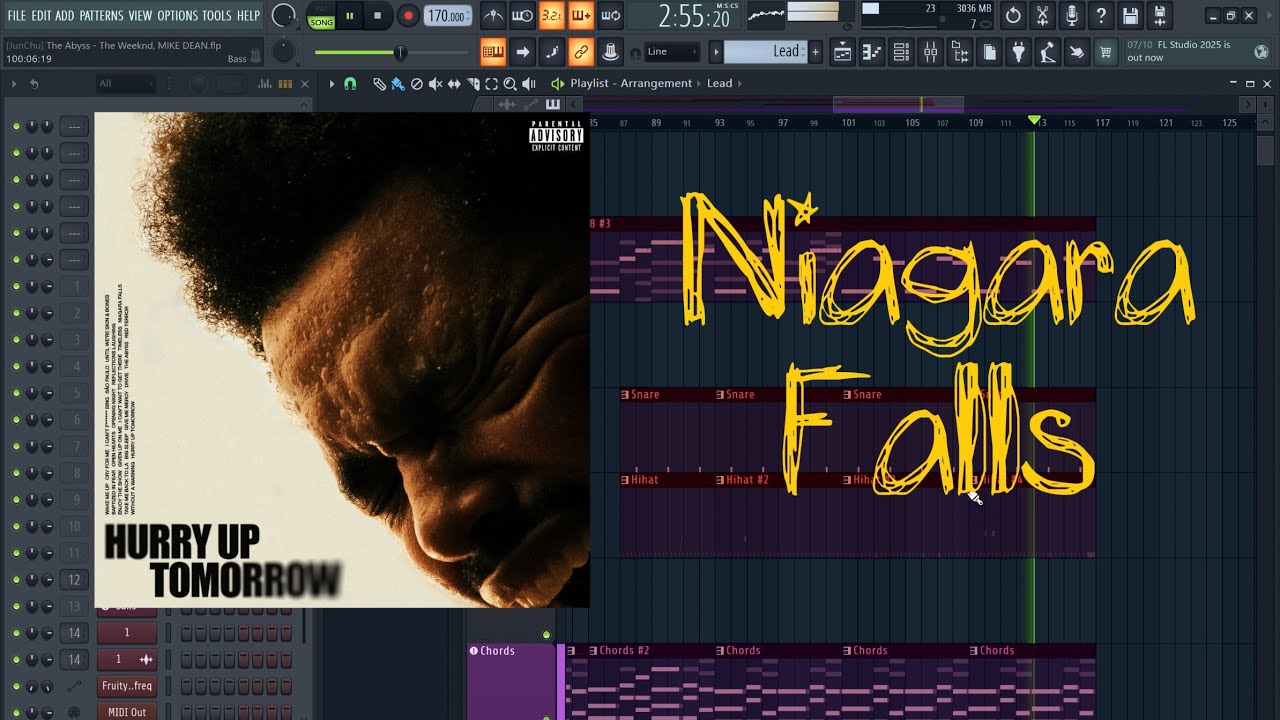Pause playback
The image size is (1280, 720).
pos(350,16)
